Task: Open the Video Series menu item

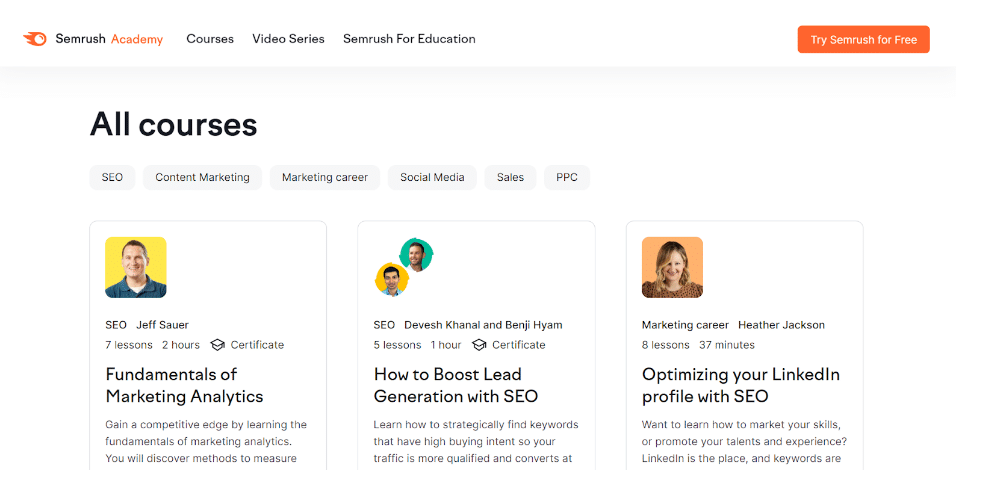Action: click(x=289, y=39)
